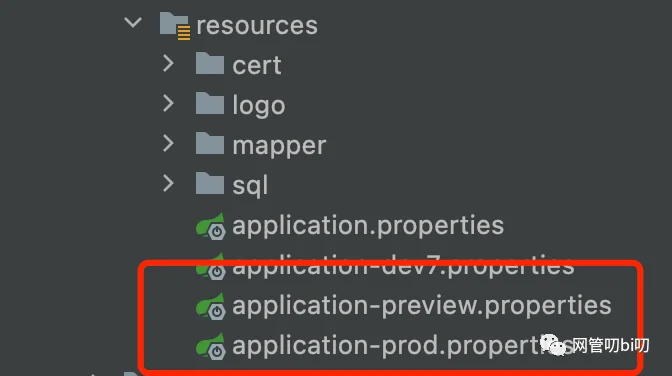
Task: Click the mapper folder icon
Action: [210, 143]
